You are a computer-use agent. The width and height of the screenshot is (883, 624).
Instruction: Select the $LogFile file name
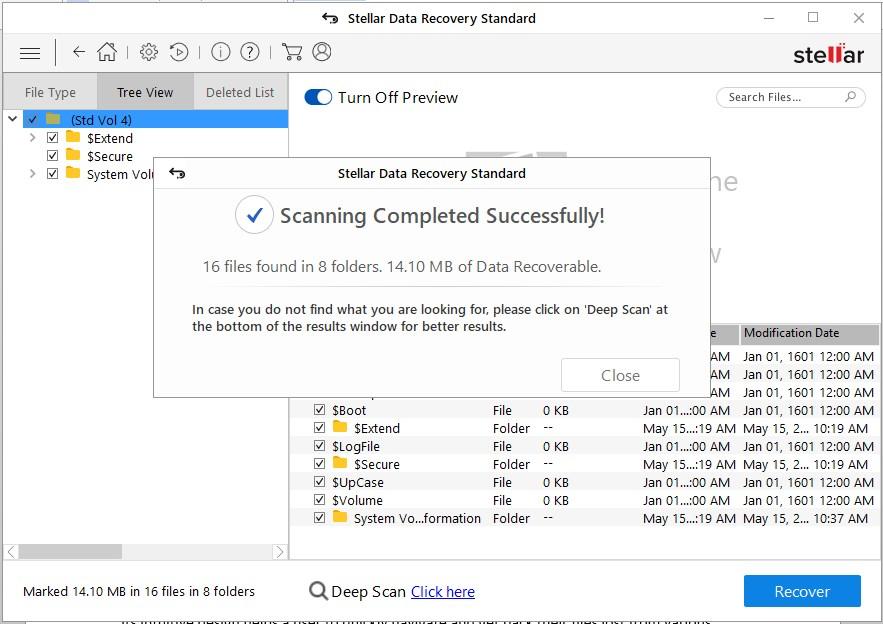(x=355, y=447)
